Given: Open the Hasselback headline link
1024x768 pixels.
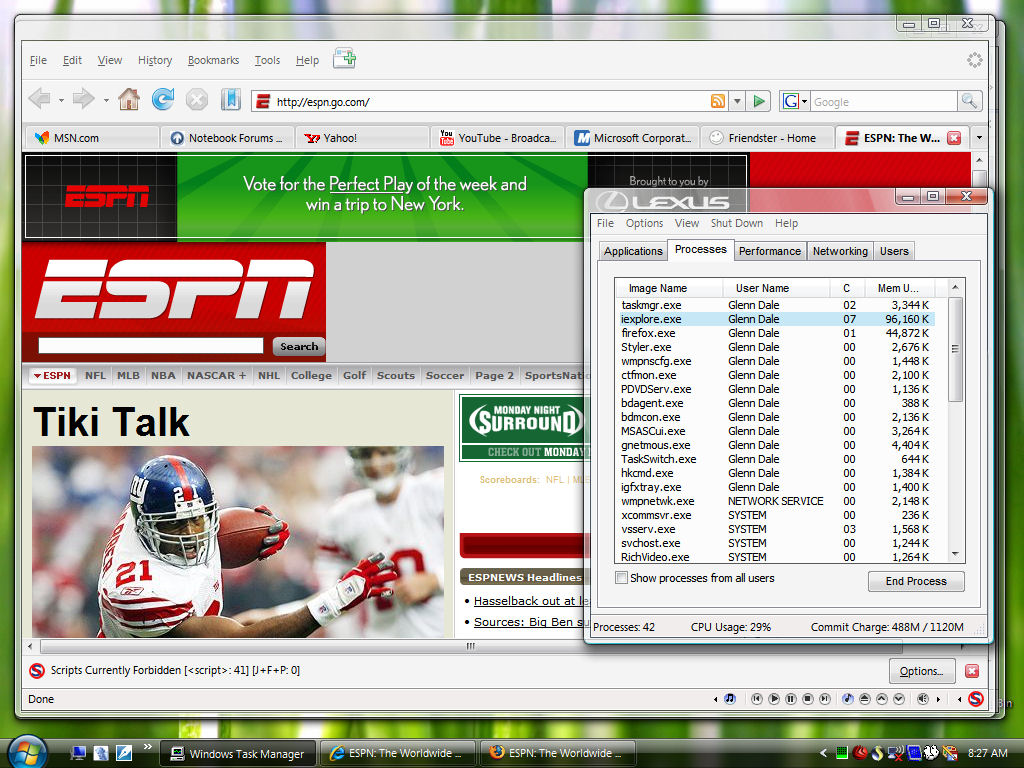Looking at the screenshot, I should 531,601.
